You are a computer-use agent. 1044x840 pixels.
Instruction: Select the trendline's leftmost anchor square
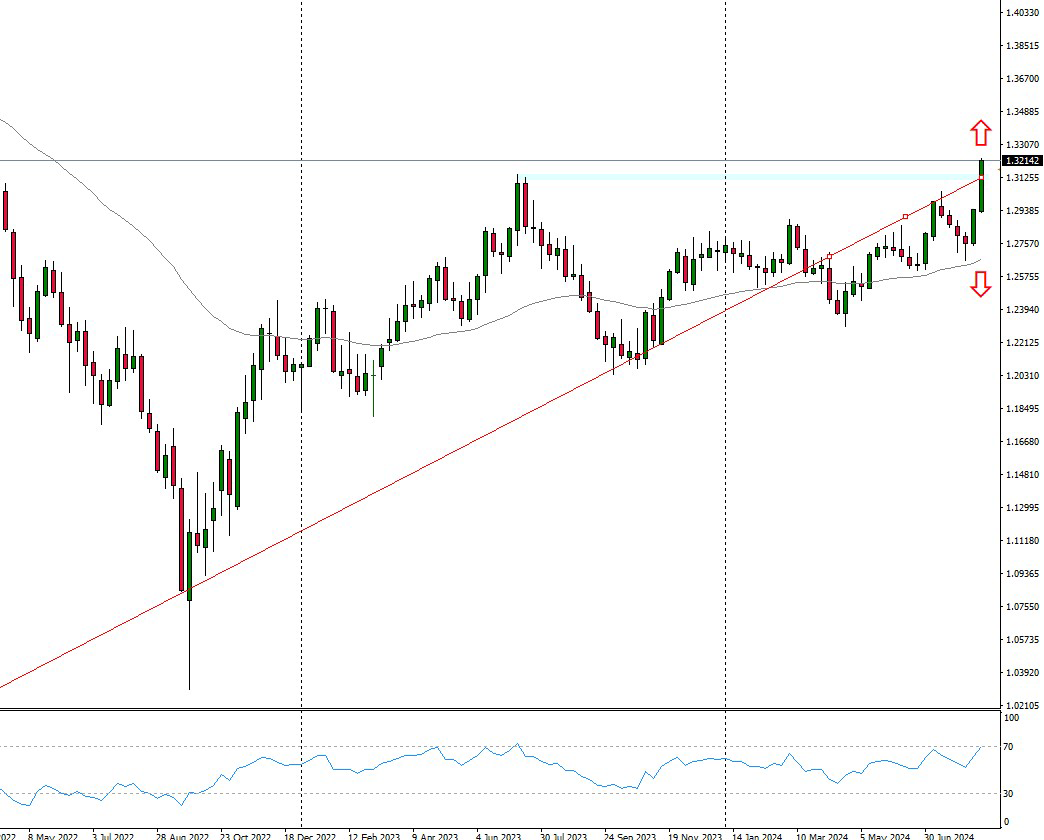[x=829, y=256]
